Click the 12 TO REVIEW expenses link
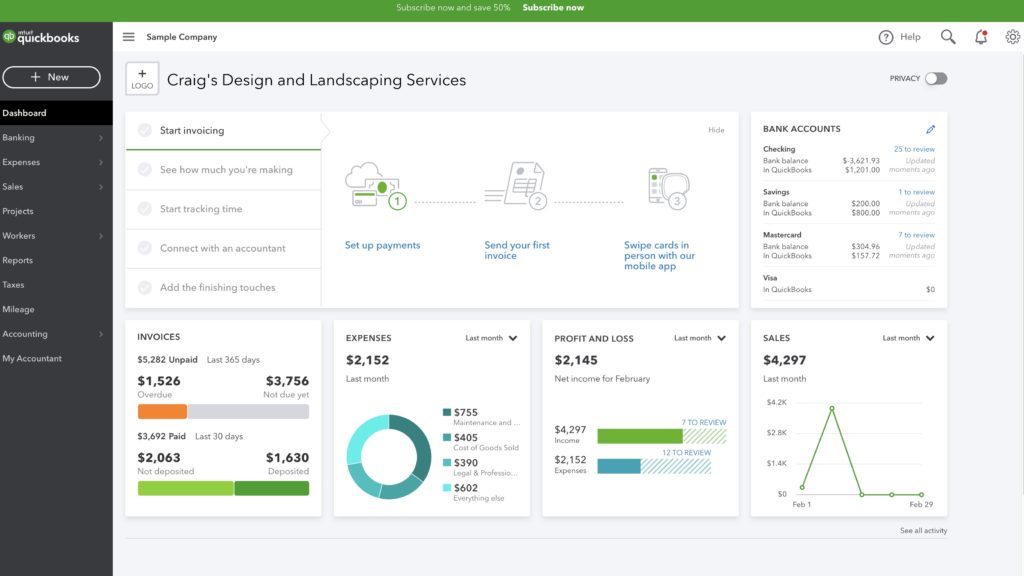 [686, 453]
